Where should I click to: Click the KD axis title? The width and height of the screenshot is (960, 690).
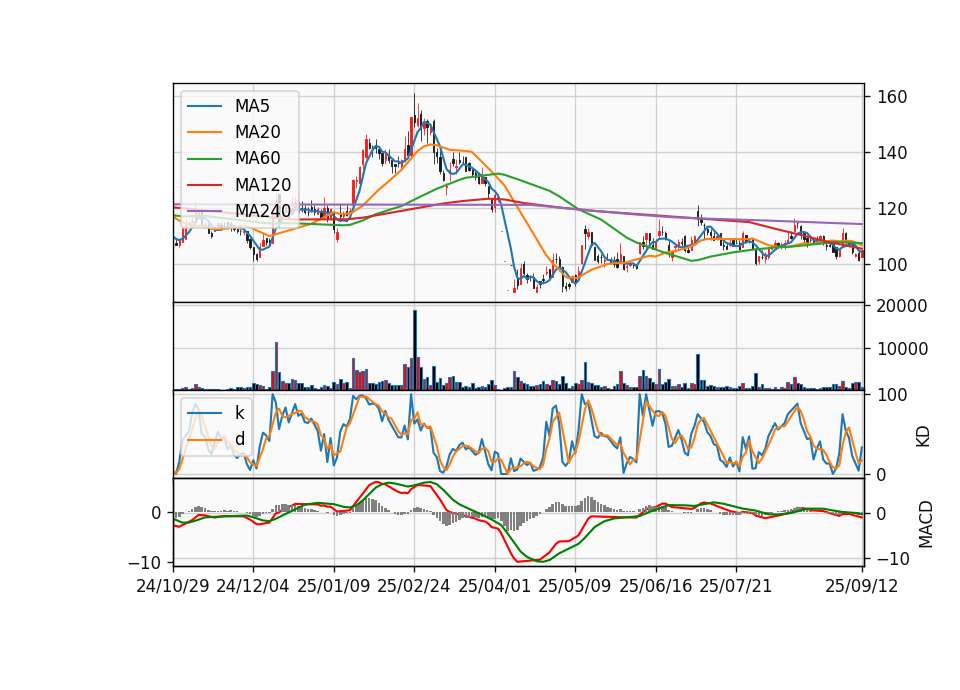923,437
